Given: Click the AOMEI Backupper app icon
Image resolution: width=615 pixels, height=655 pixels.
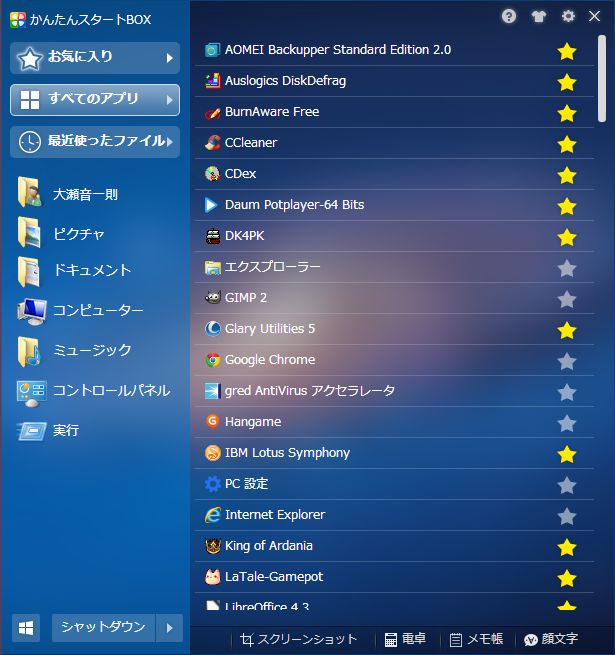Looking at the screenshot, I should point(212,50).
